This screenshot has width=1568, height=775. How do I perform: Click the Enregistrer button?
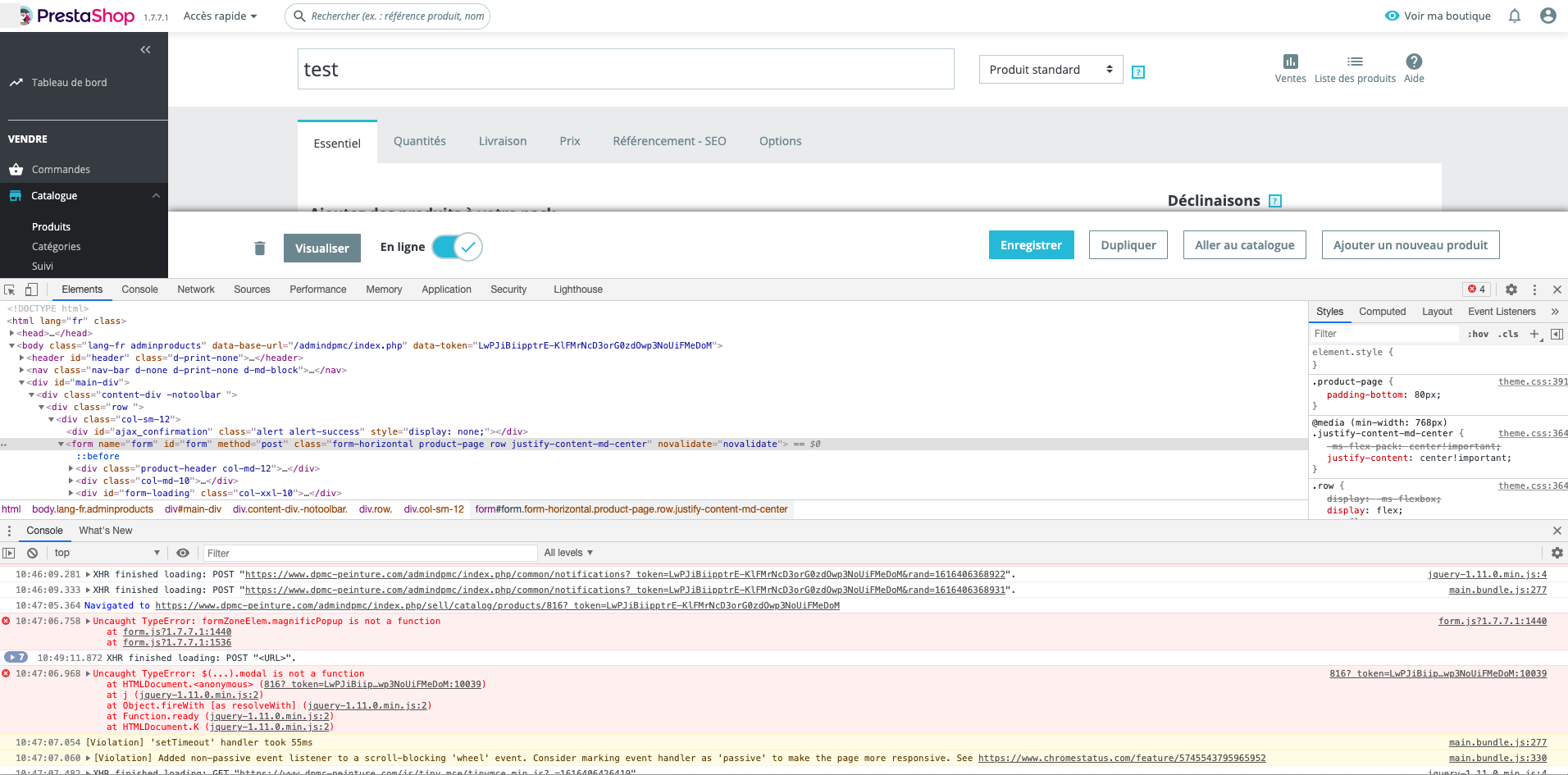[x=1031, y=245]
